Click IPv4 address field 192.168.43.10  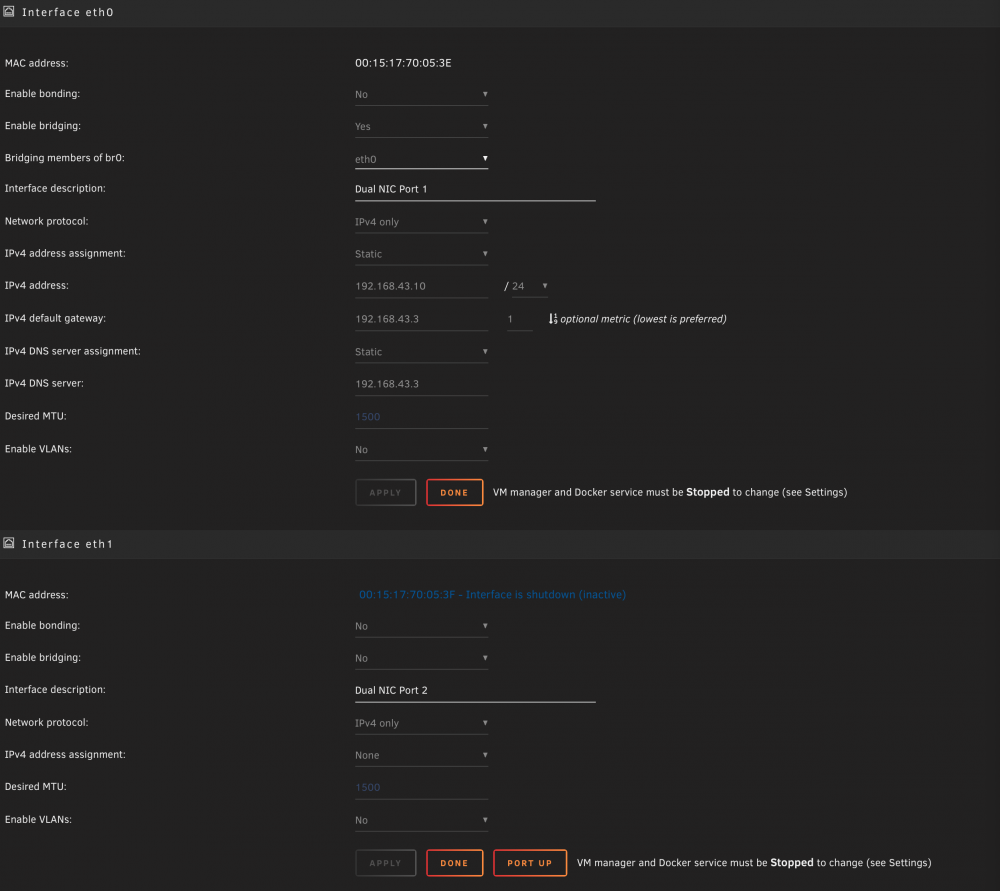pyautogui.click(x=421, y=286)
